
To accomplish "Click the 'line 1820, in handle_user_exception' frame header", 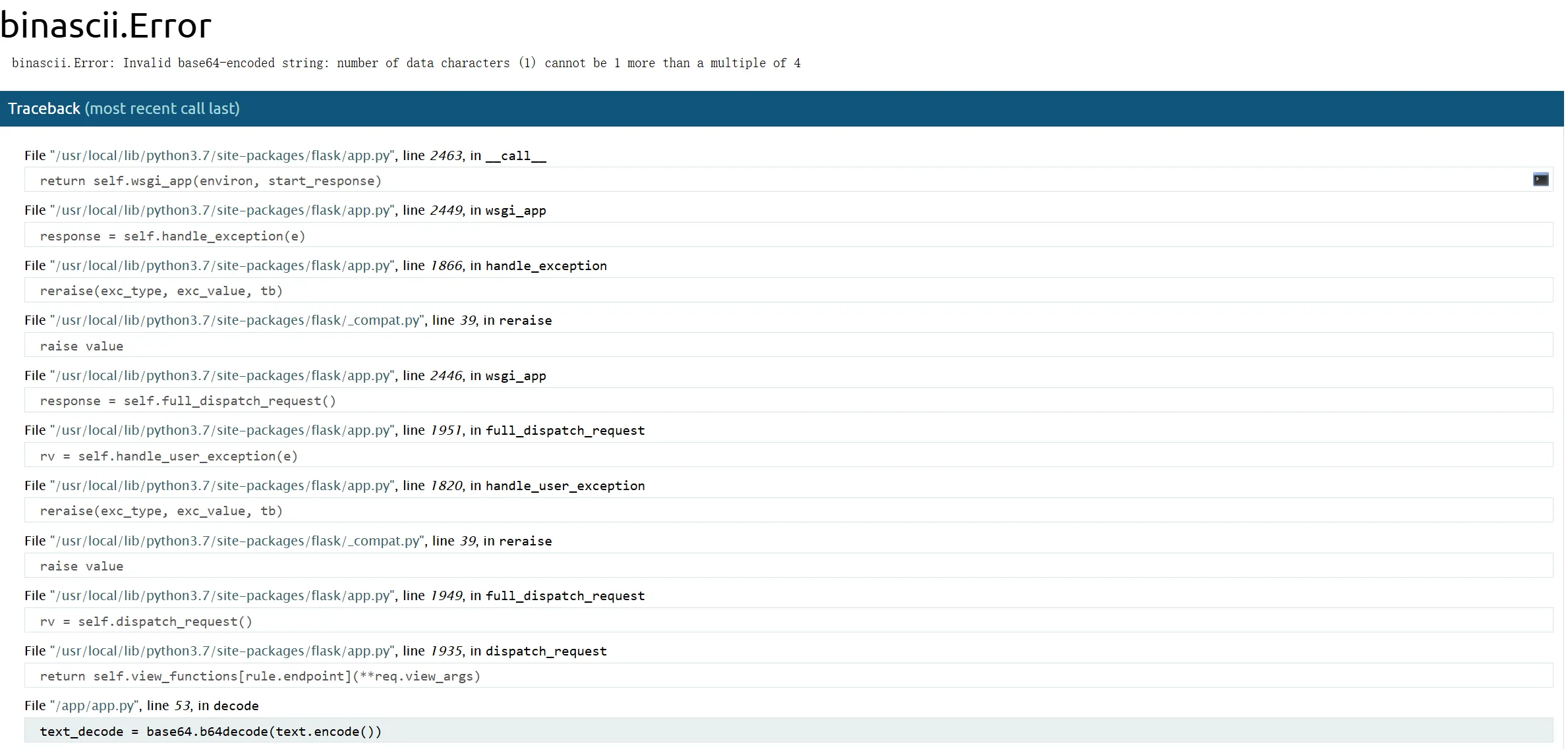I will (335, 485).
